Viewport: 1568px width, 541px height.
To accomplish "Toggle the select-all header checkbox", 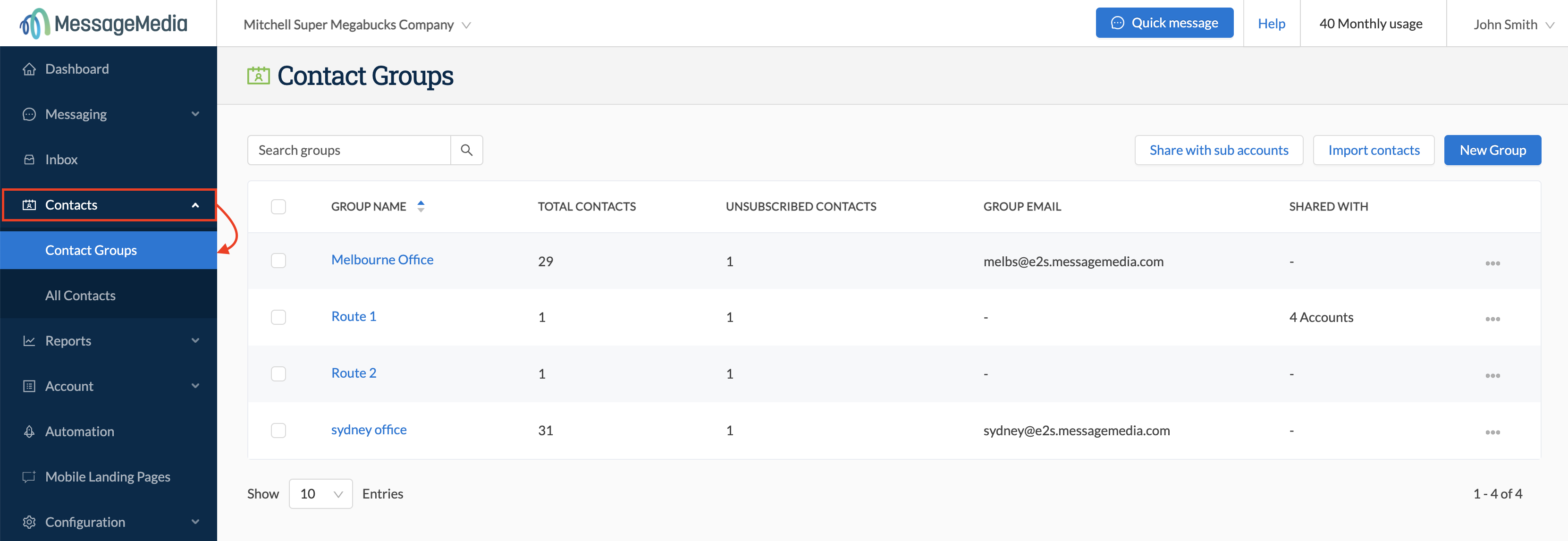I will pos(278,206).
